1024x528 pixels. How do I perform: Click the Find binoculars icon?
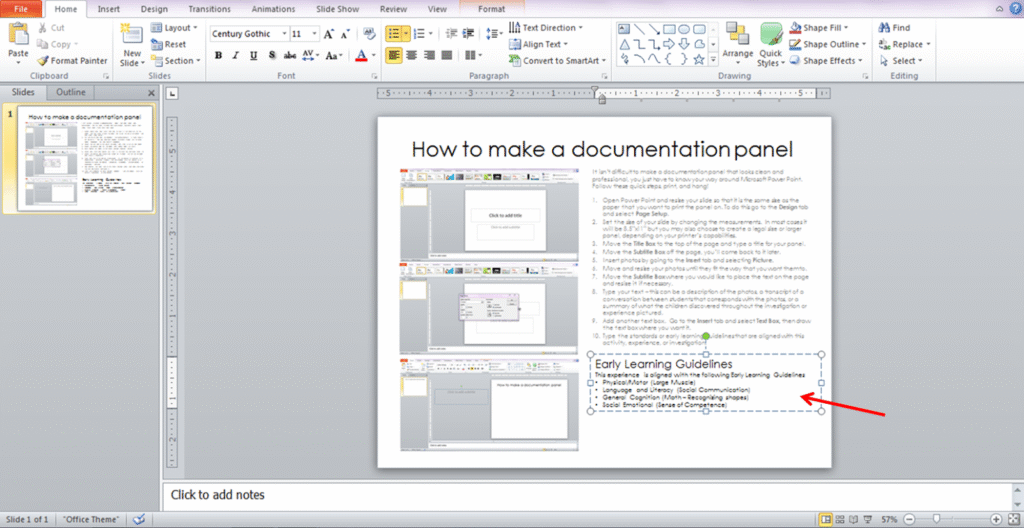[885, 28]
